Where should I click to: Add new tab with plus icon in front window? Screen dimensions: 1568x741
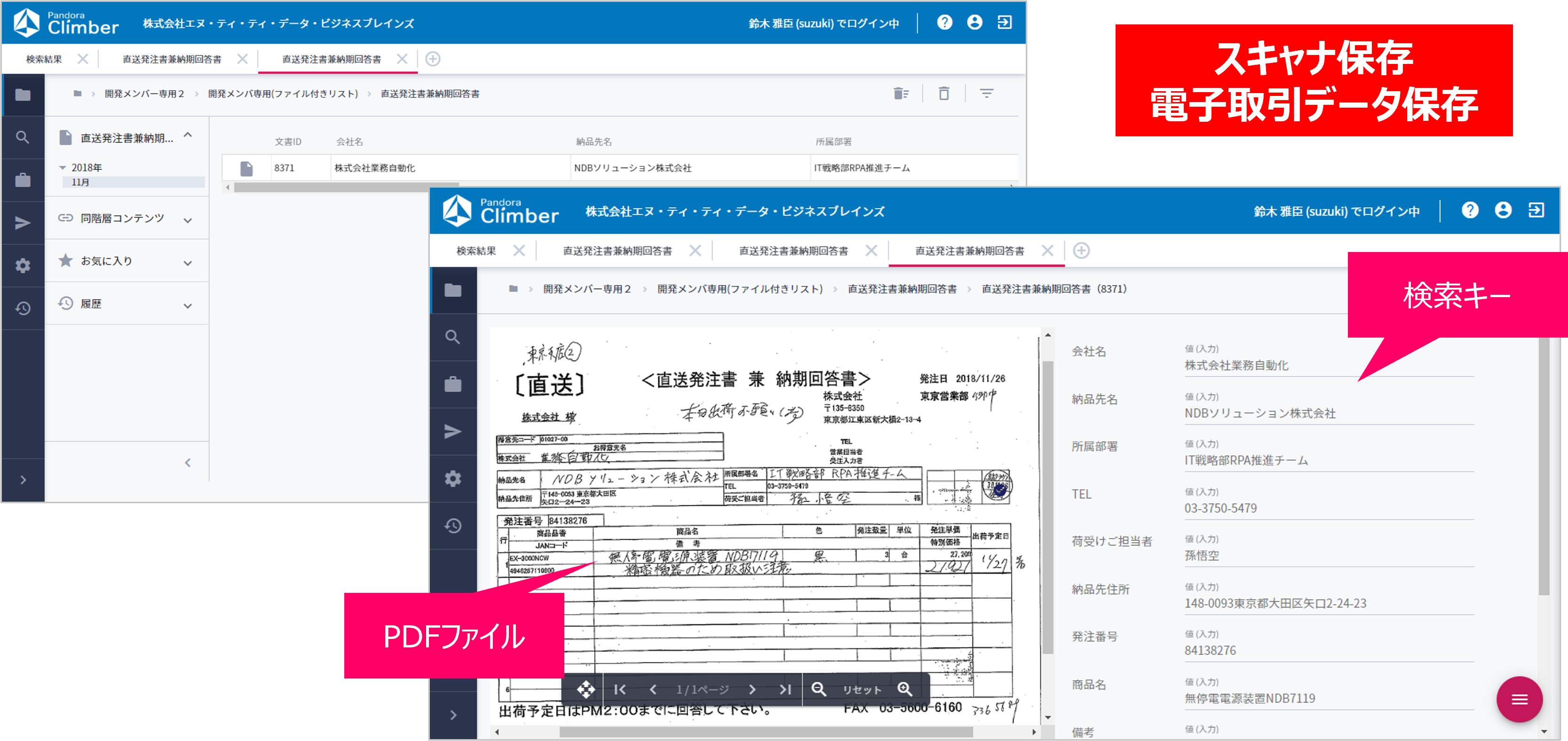[x=1081, y=251]
